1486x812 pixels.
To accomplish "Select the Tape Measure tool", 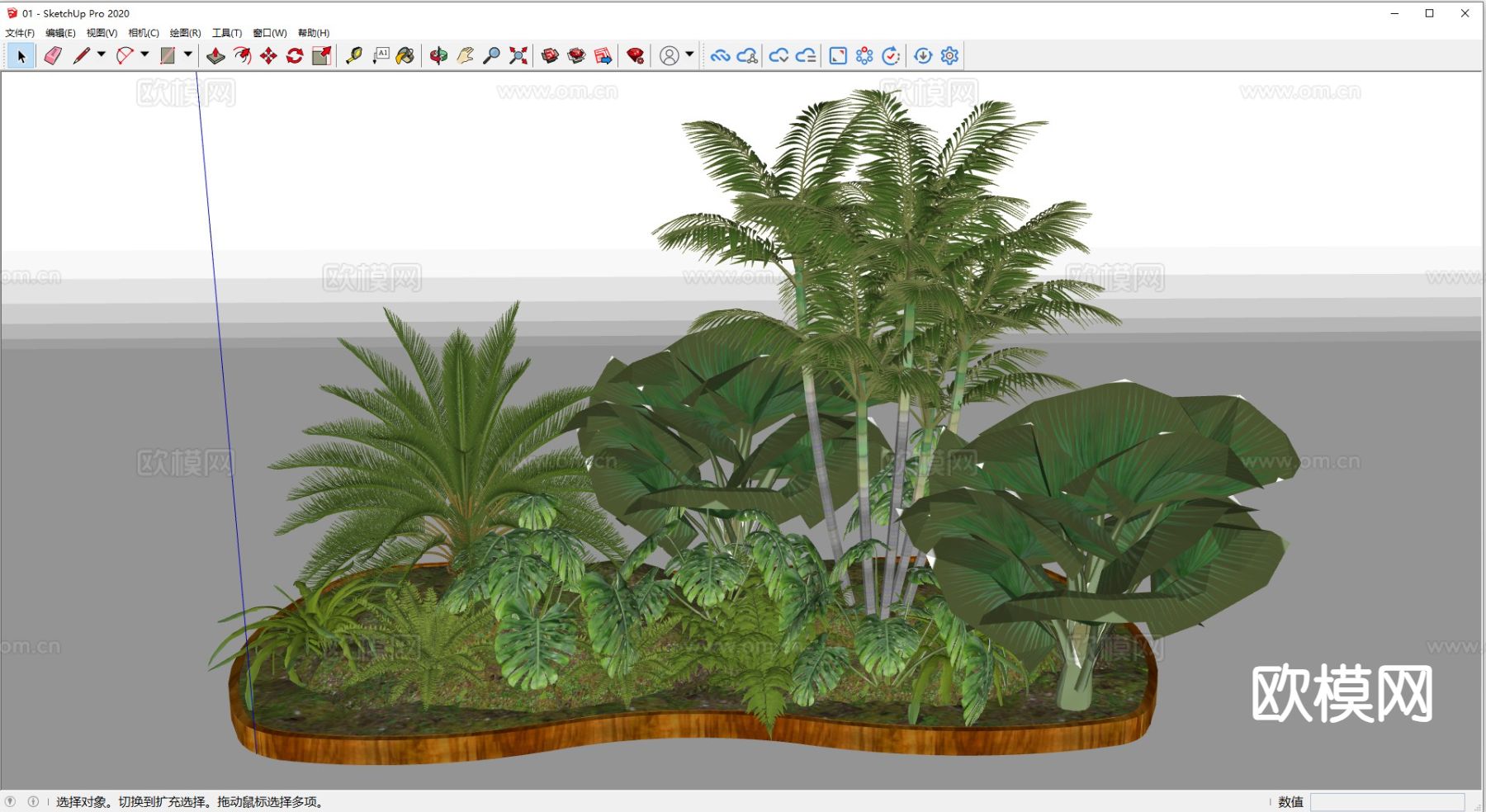I will [354, 55].
